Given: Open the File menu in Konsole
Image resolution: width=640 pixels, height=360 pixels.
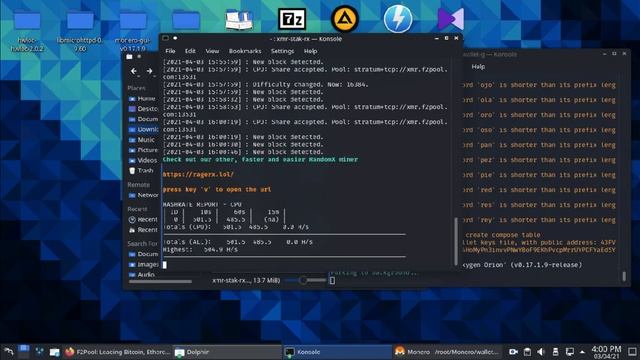Looking at the screenshot, I should click(170, 51).
